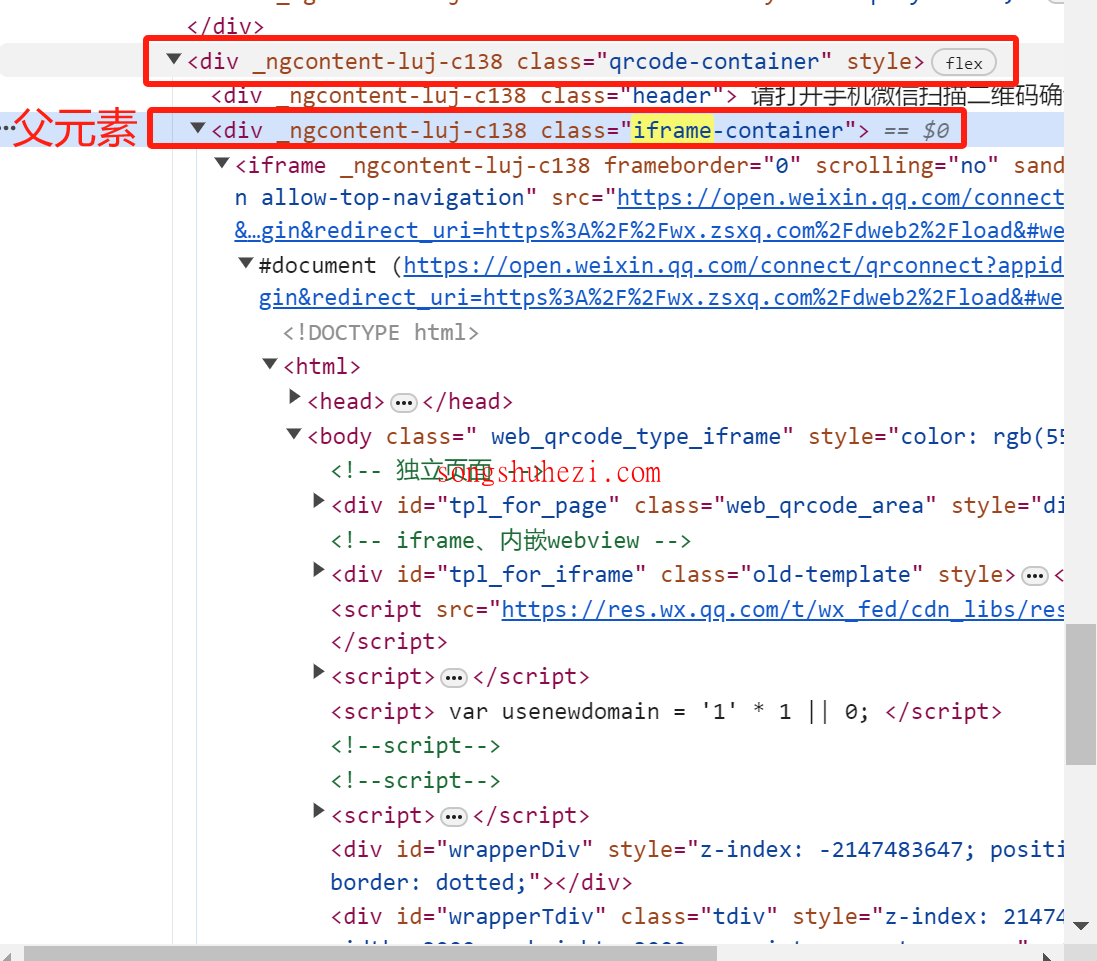The image size is (1097, 961).
Task: Click the iframe src continuation starting with &…gin&redirect_uri
Action: pos(649,231)
